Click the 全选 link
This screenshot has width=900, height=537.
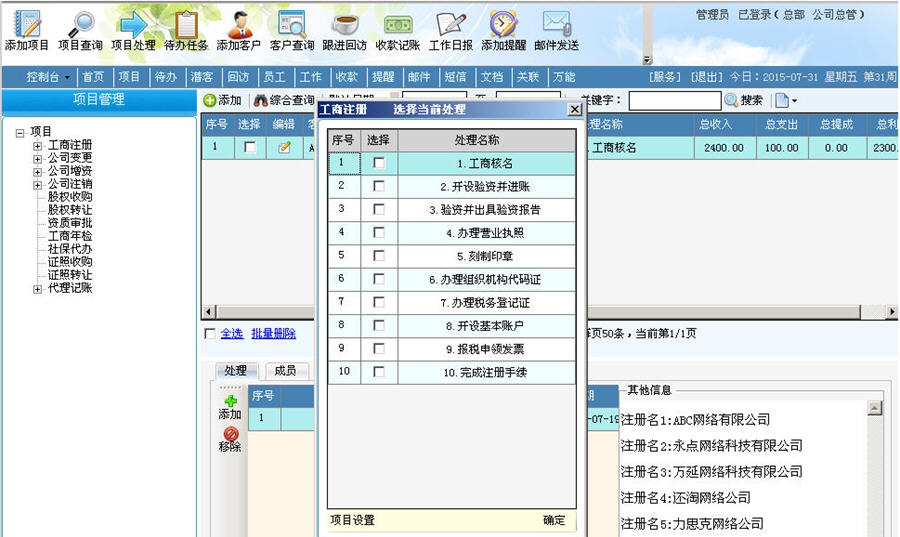(232, 333)
